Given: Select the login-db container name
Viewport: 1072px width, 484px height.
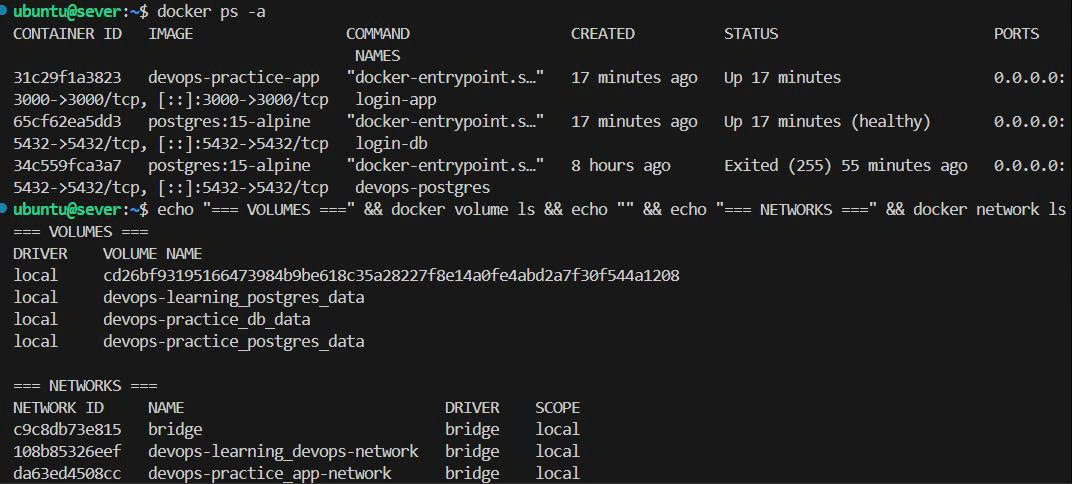Looking at the screenshot, I should pyautogui.click(x=391, y=143).
